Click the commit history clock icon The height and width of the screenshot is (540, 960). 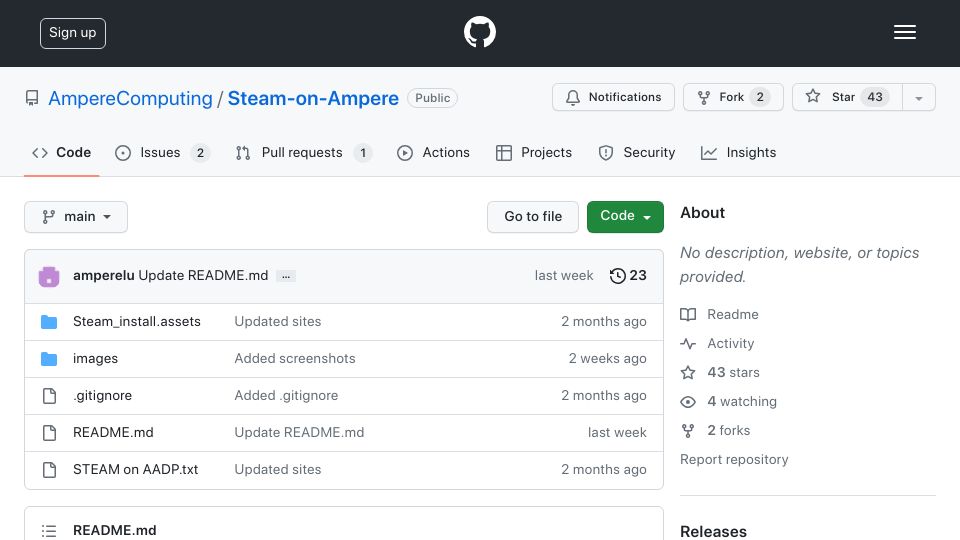(618, 276)
